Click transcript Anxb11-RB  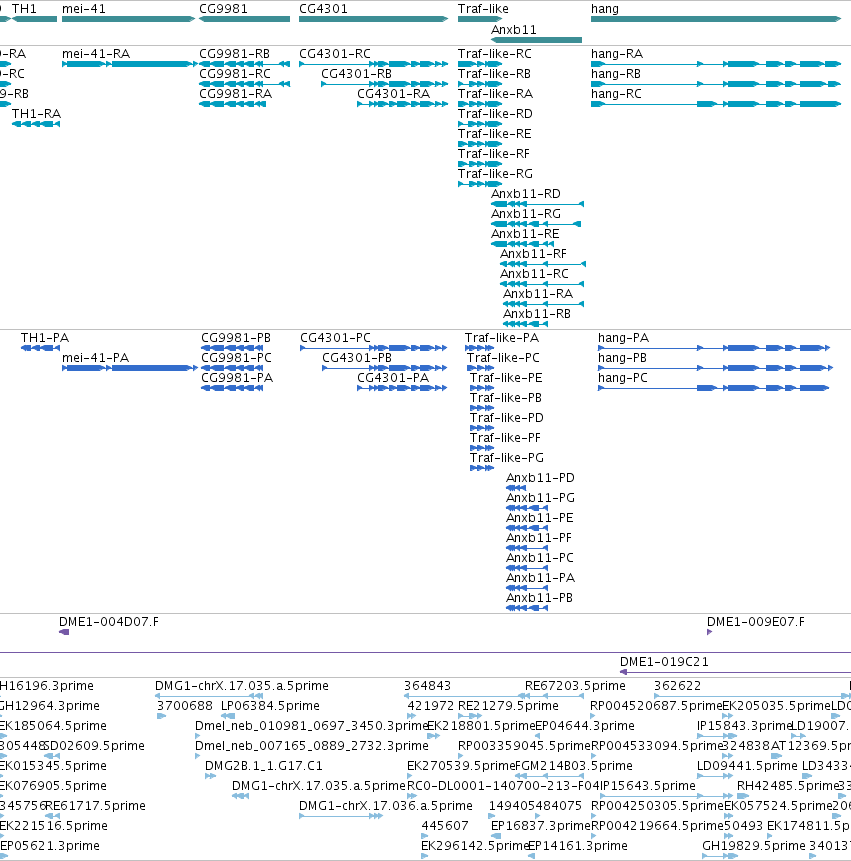525,324
